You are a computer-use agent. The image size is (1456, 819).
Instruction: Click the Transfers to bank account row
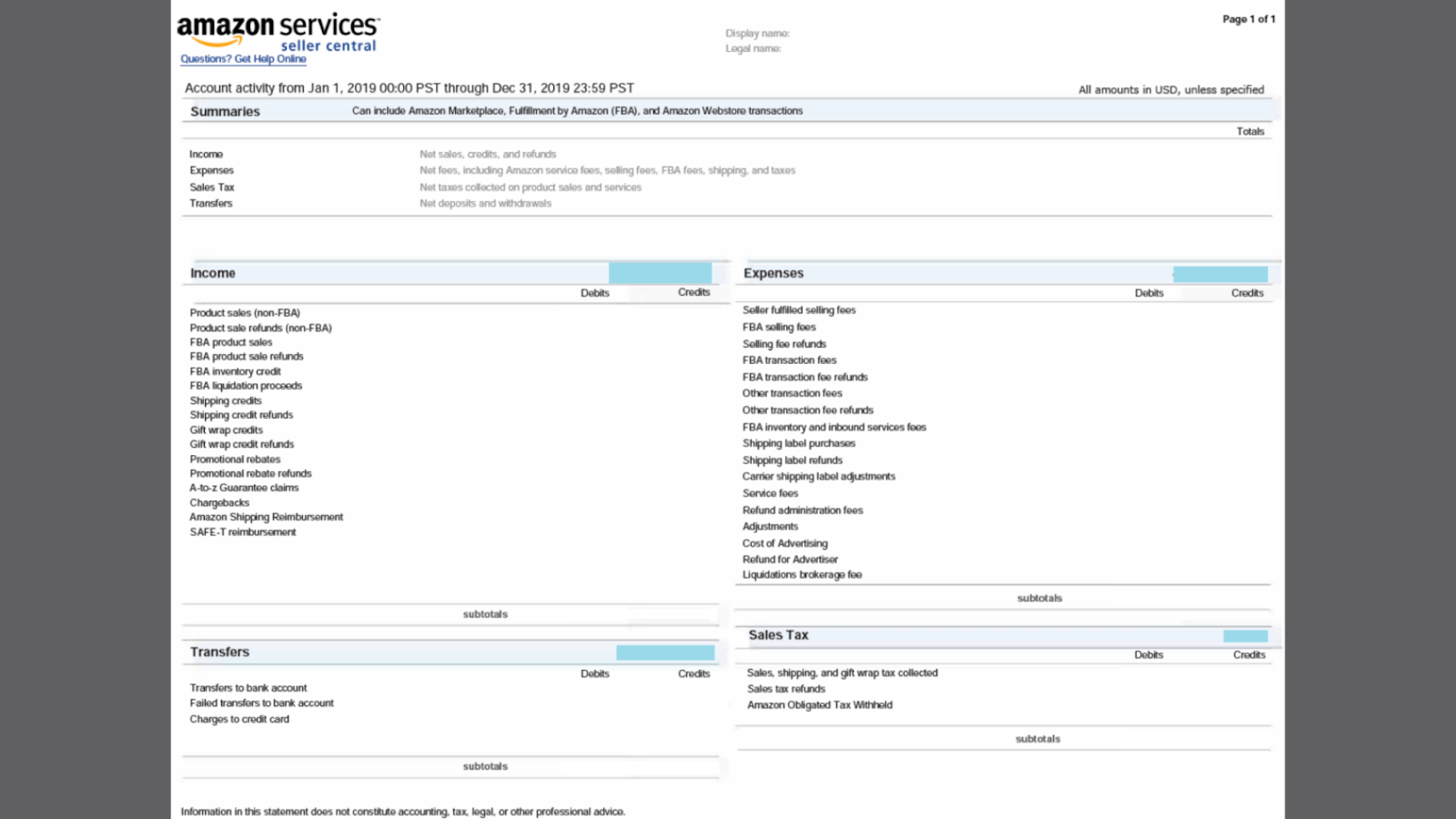[248, 687]
